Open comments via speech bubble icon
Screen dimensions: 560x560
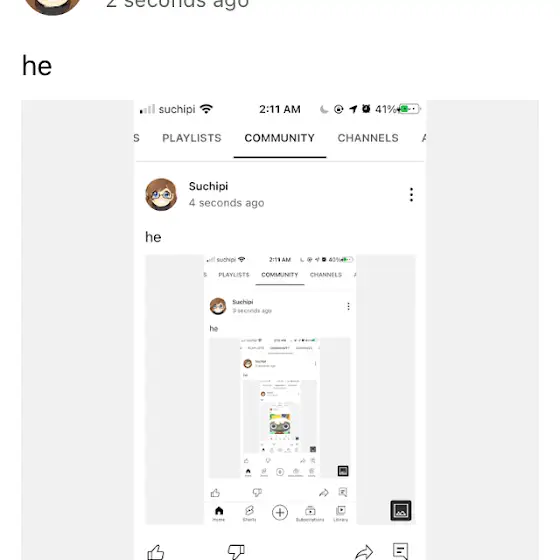tap(400, 551)
